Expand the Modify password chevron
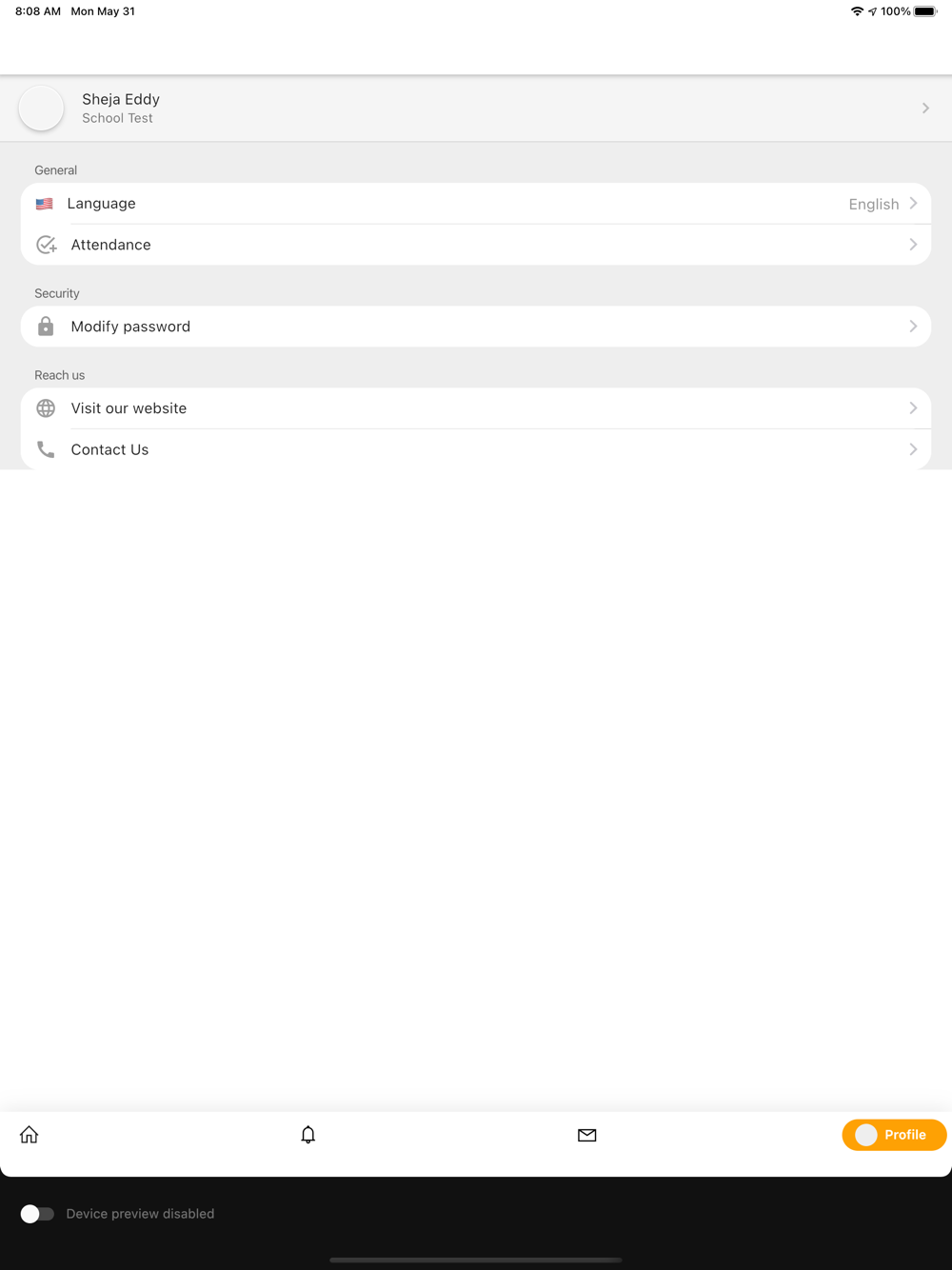Screen dimensions: 952x1270 click(x=913, y=327)
